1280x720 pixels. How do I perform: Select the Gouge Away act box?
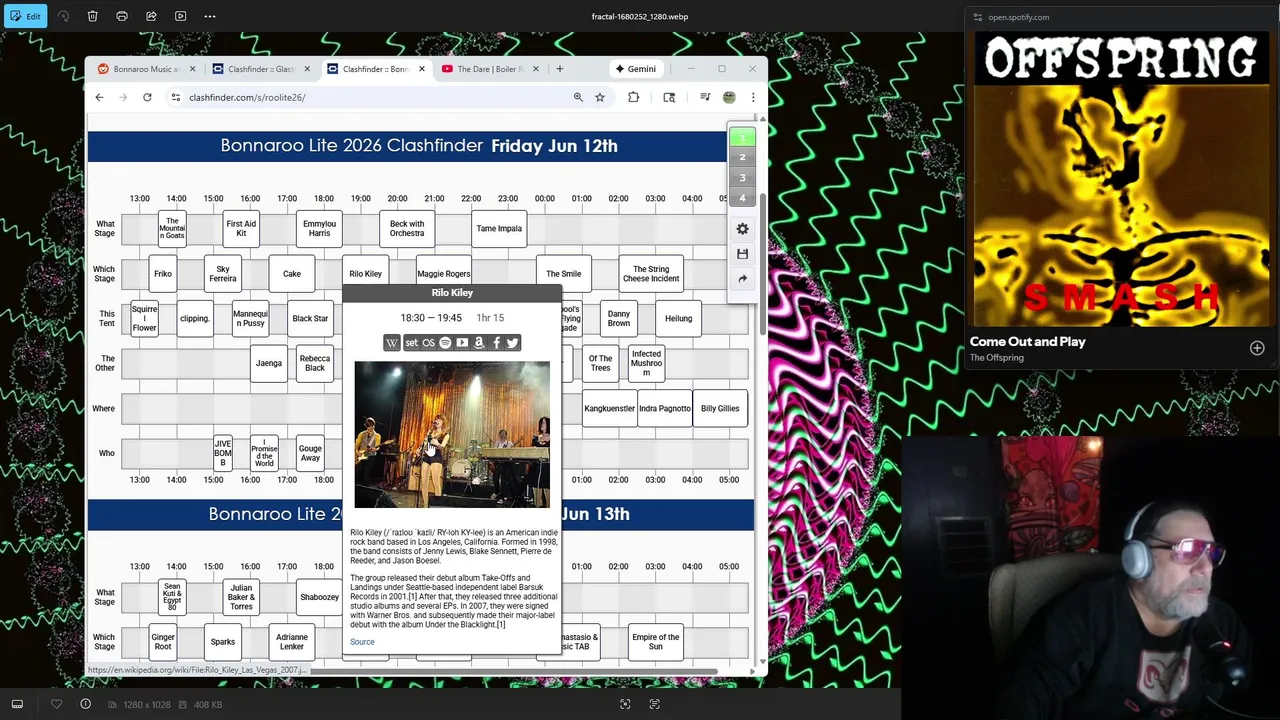tap(310, 453)
